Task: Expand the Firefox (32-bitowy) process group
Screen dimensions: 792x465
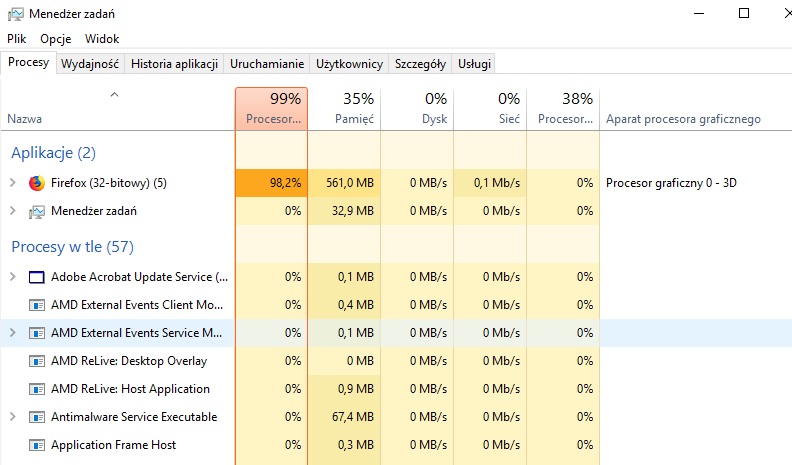Action: pos(13,183)
